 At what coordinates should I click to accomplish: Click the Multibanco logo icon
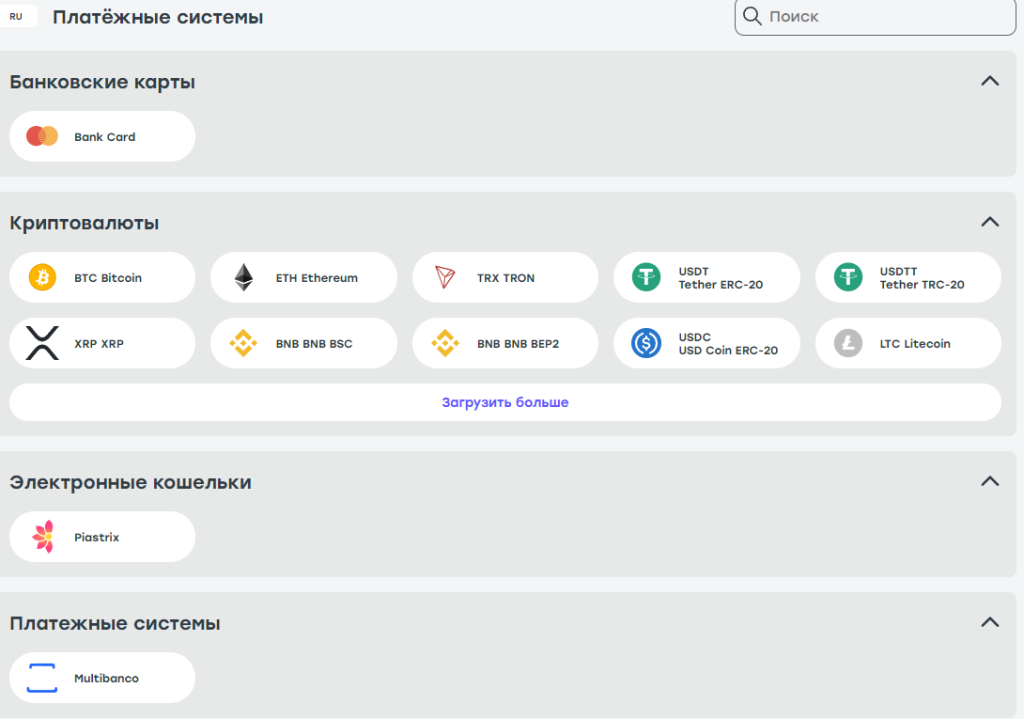pos(42,678)
